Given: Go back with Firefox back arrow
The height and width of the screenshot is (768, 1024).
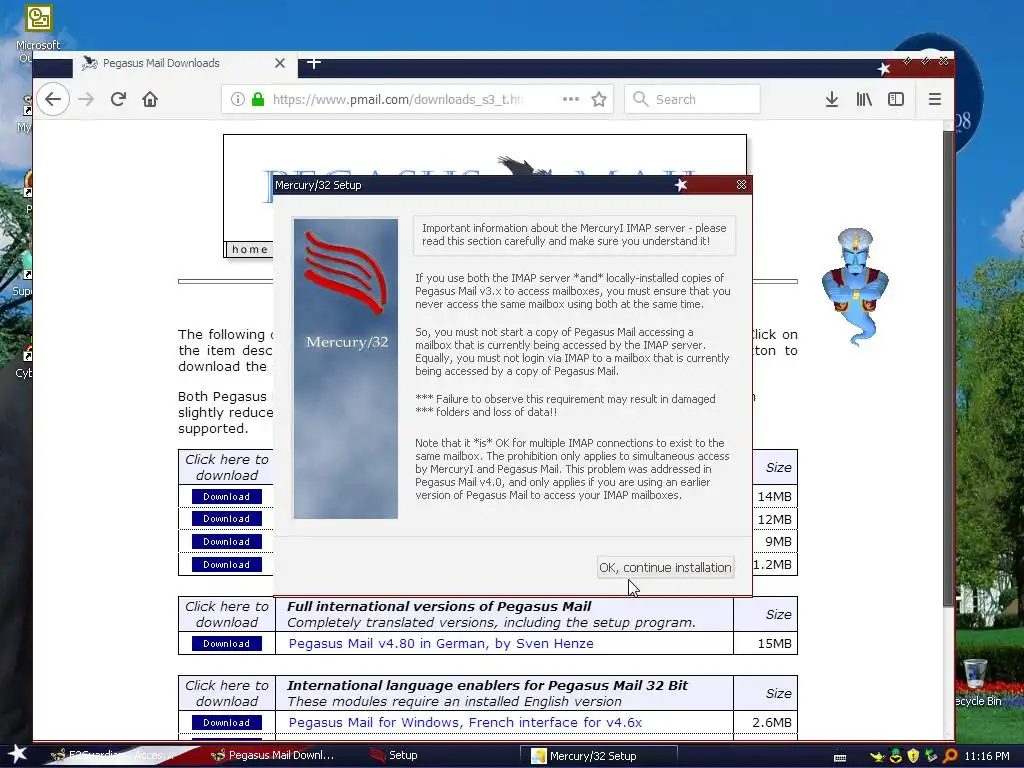Looking at the screenshot, I should [53, 99].
